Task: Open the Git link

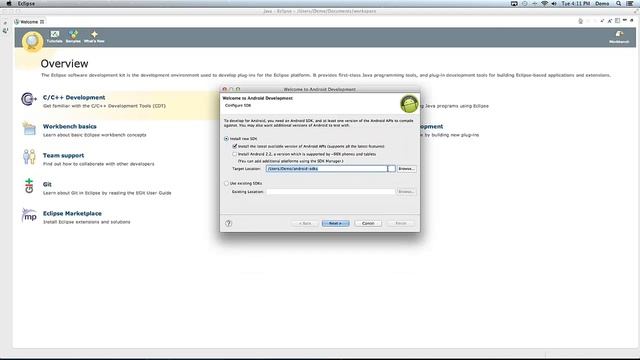Action: (x=47, y=184)
